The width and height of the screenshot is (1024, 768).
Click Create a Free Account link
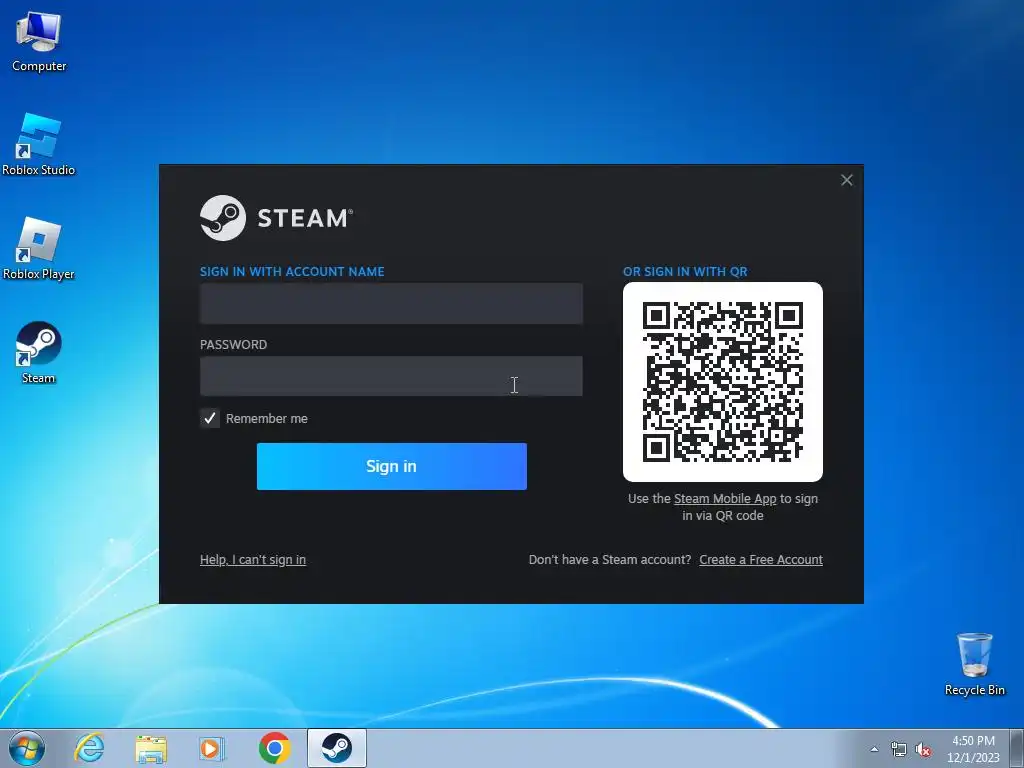click(761, 560)
